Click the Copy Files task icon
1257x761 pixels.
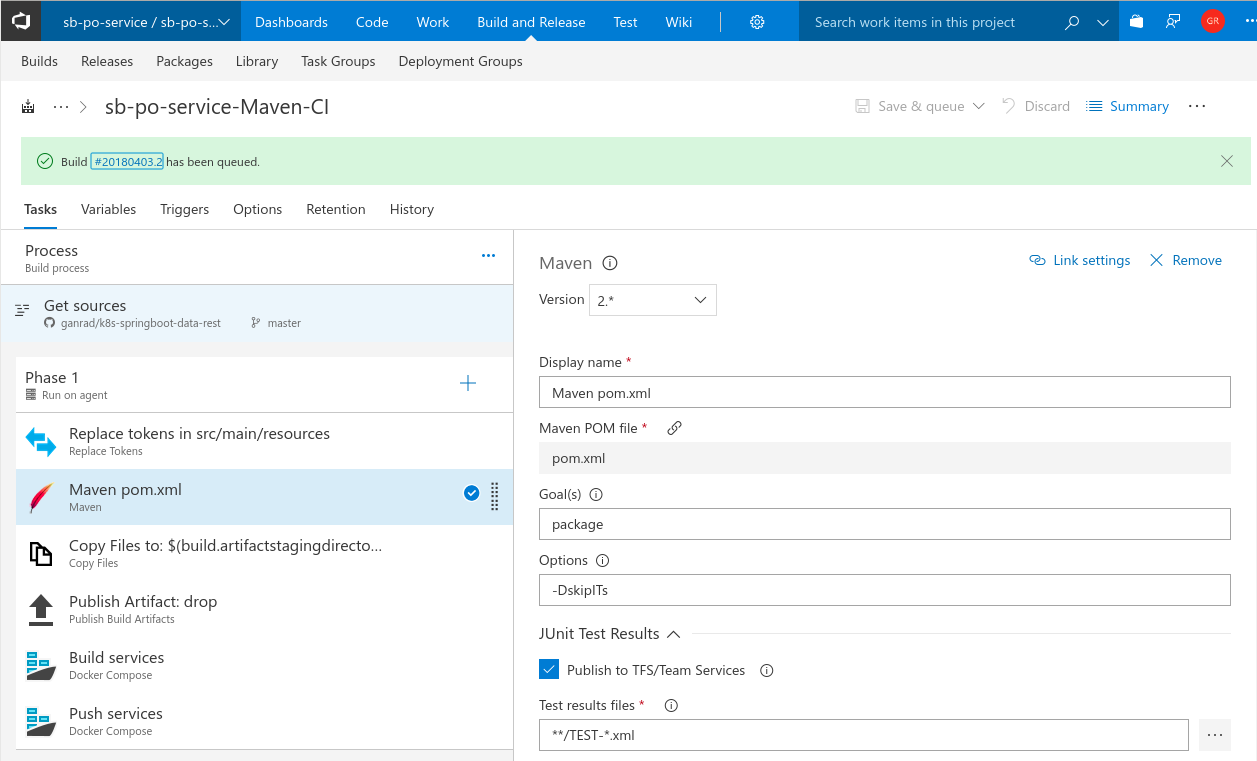[x=41, y=553]
